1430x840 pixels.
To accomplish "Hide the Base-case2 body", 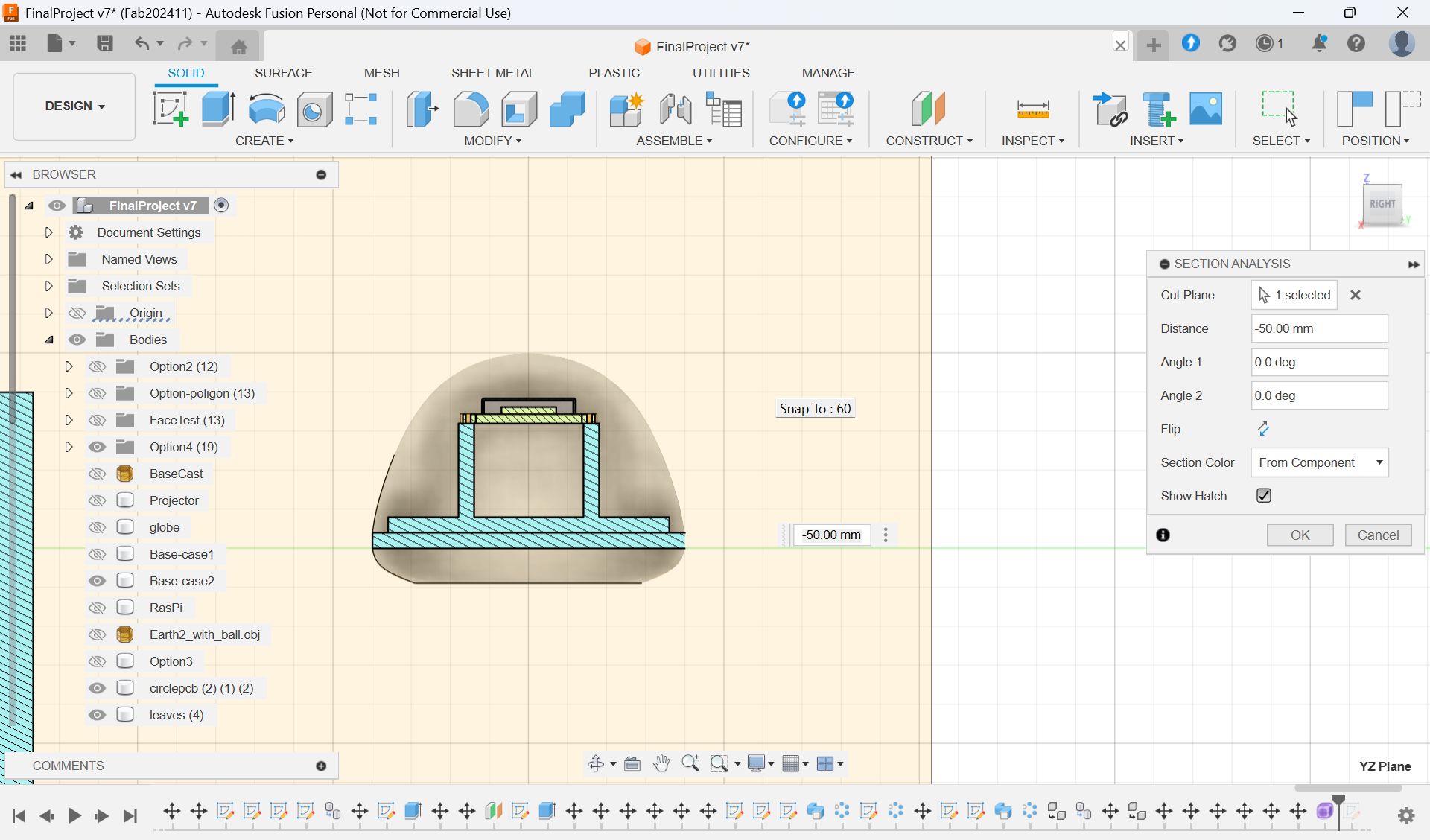I will (x=97, y=581).
